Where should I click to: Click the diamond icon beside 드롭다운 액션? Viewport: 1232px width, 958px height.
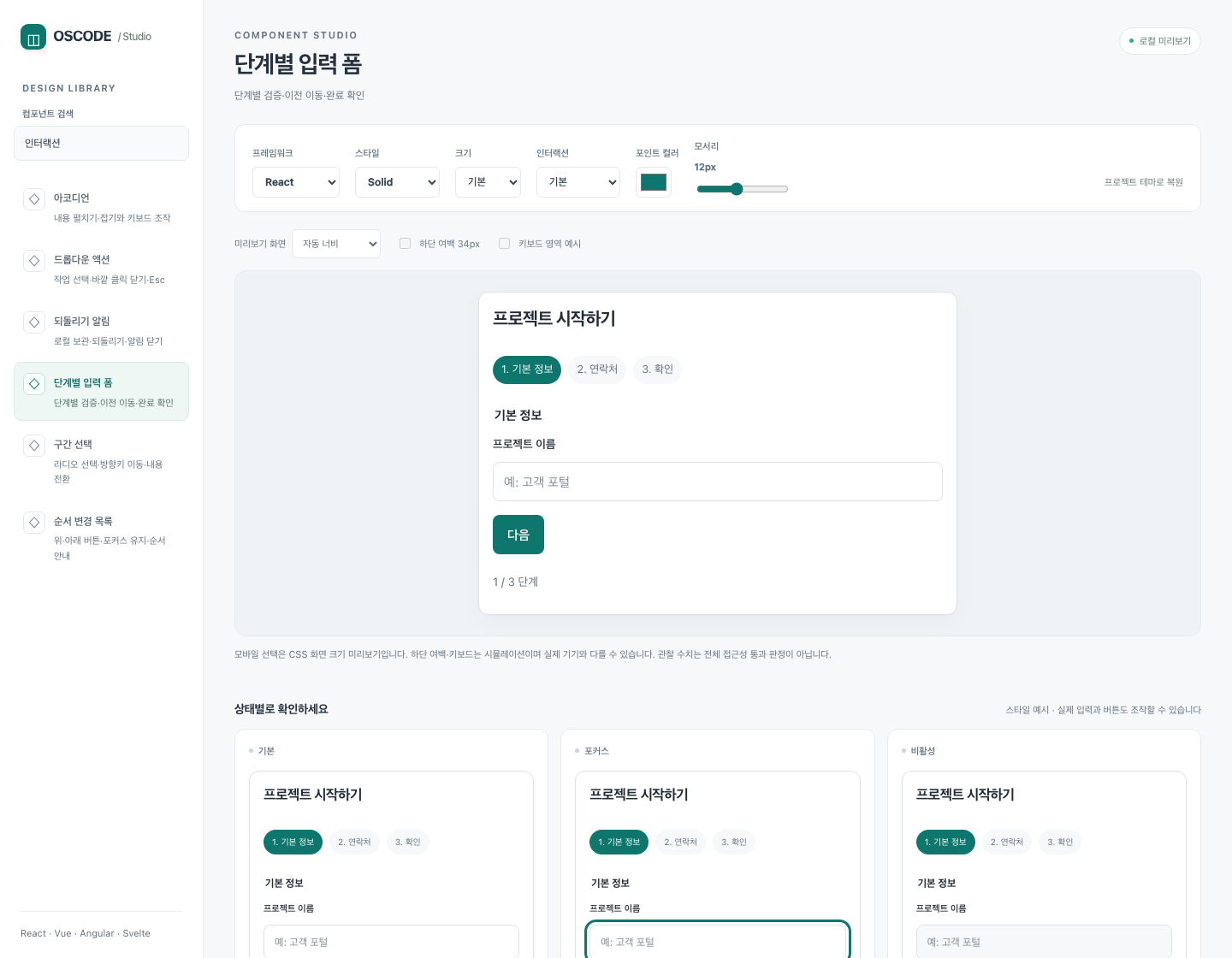tap(34, 260)
